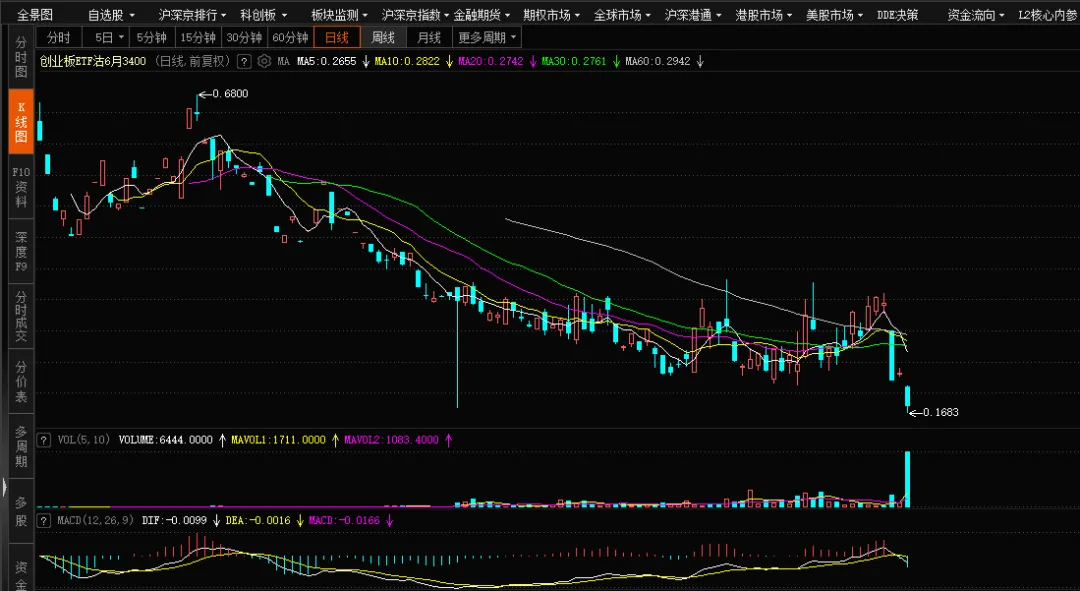The height and width of the screenshot is (591, 1080).
Task: Expand the 金融期货 menu
Action: (x=482, y=14)
